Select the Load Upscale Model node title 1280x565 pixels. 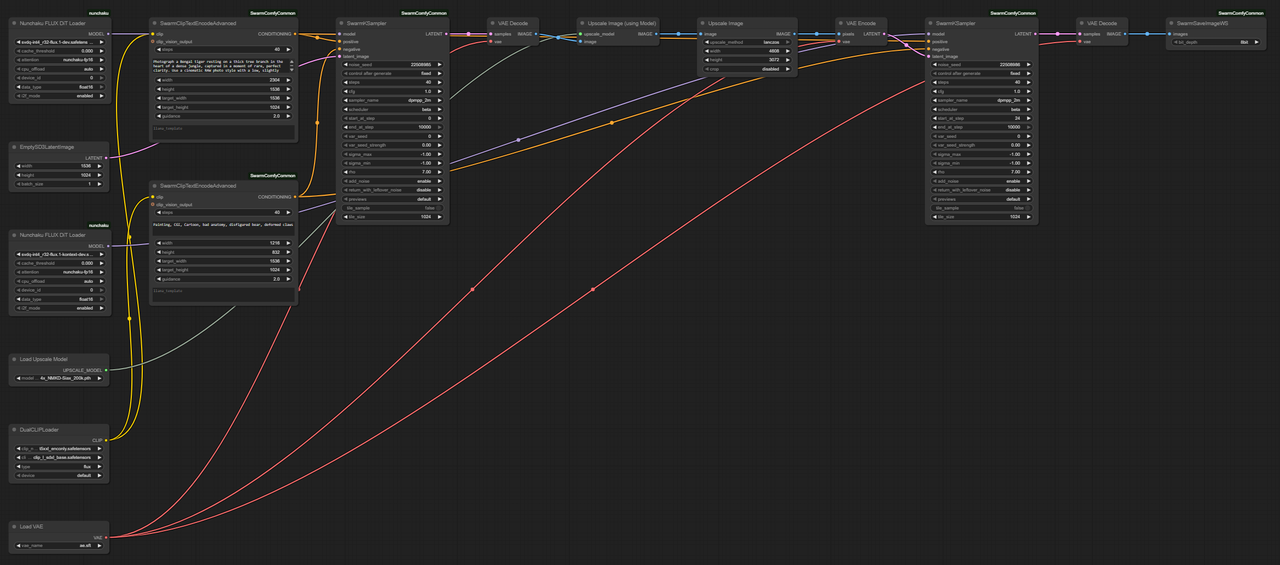pos(45,358)
